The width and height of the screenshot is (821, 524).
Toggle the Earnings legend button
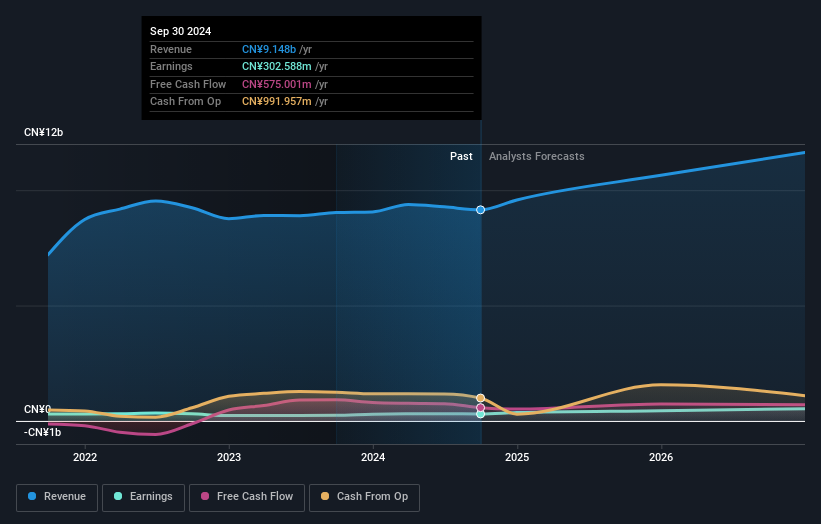coord(143,497)
